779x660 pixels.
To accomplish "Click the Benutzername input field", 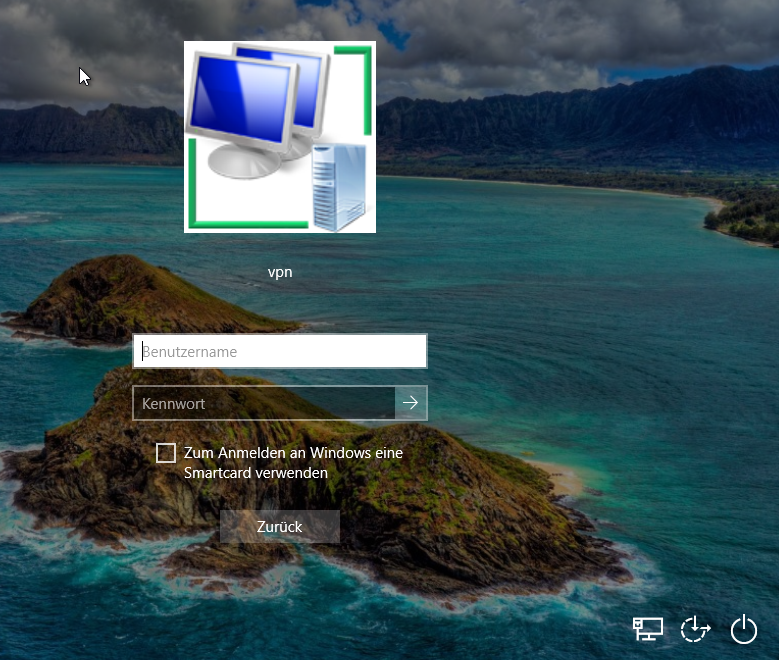I will 280,351.
